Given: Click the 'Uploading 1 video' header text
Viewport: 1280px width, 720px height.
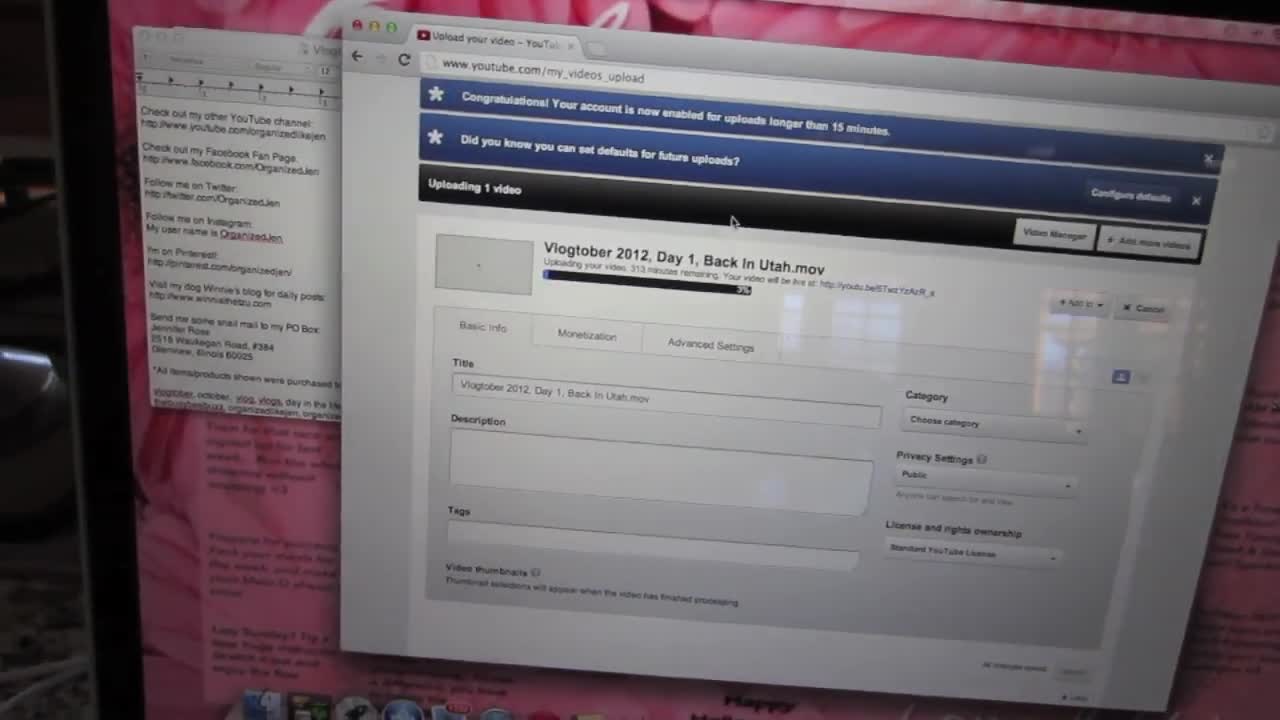Looking at the screenshot, I should pyautogui.click(x=475, y=187).
